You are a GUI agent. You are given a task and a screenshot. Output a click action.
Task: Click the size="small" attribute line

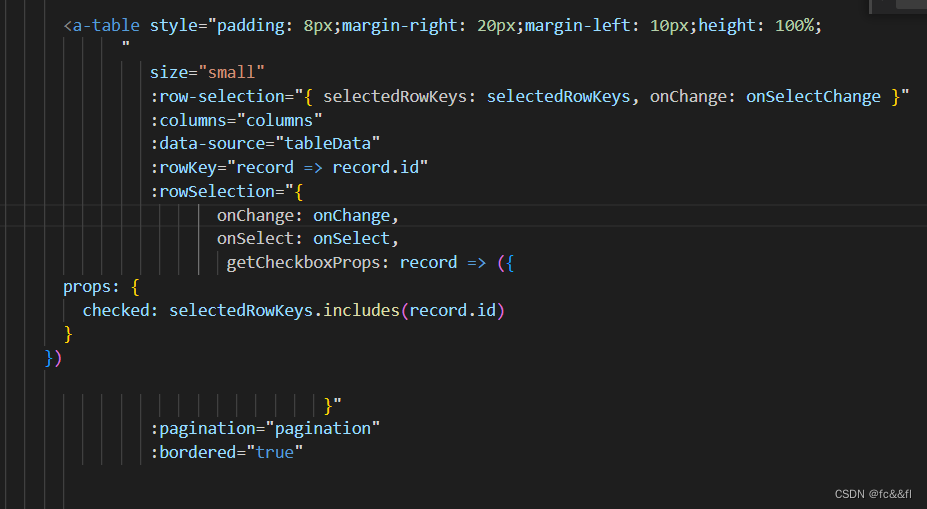point(207,72)
